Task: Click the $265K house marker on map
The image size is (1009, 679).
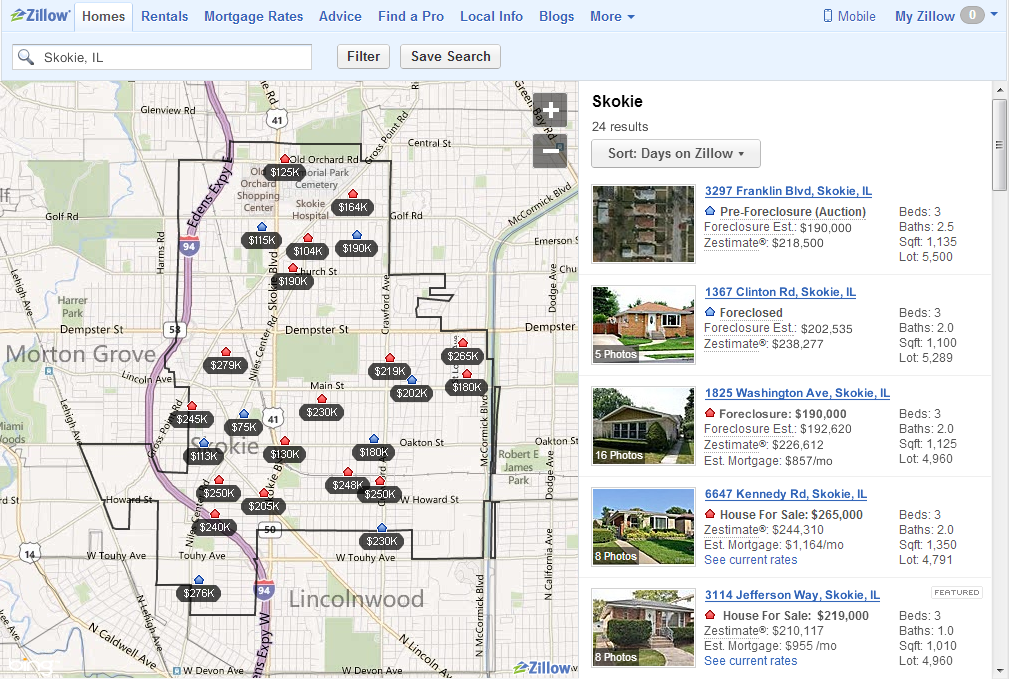Action: click(463, 356)
